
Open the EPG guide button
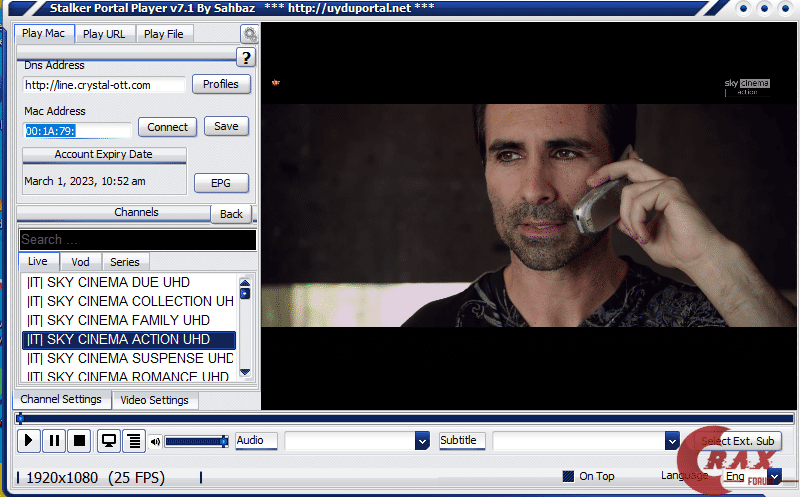tap(221, 183)
